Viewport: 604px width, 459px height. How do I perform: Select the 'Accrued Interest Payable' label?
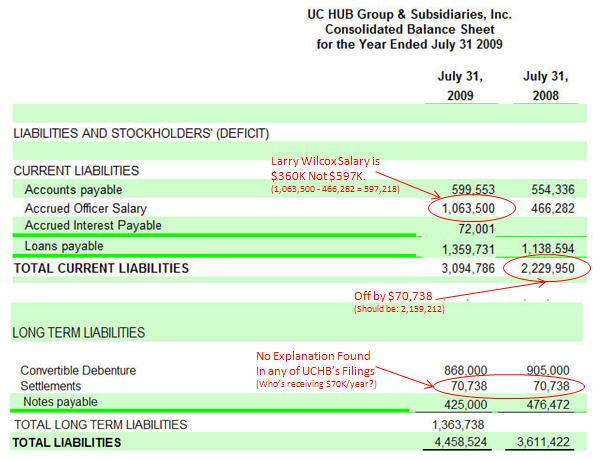tap(93, 225)
